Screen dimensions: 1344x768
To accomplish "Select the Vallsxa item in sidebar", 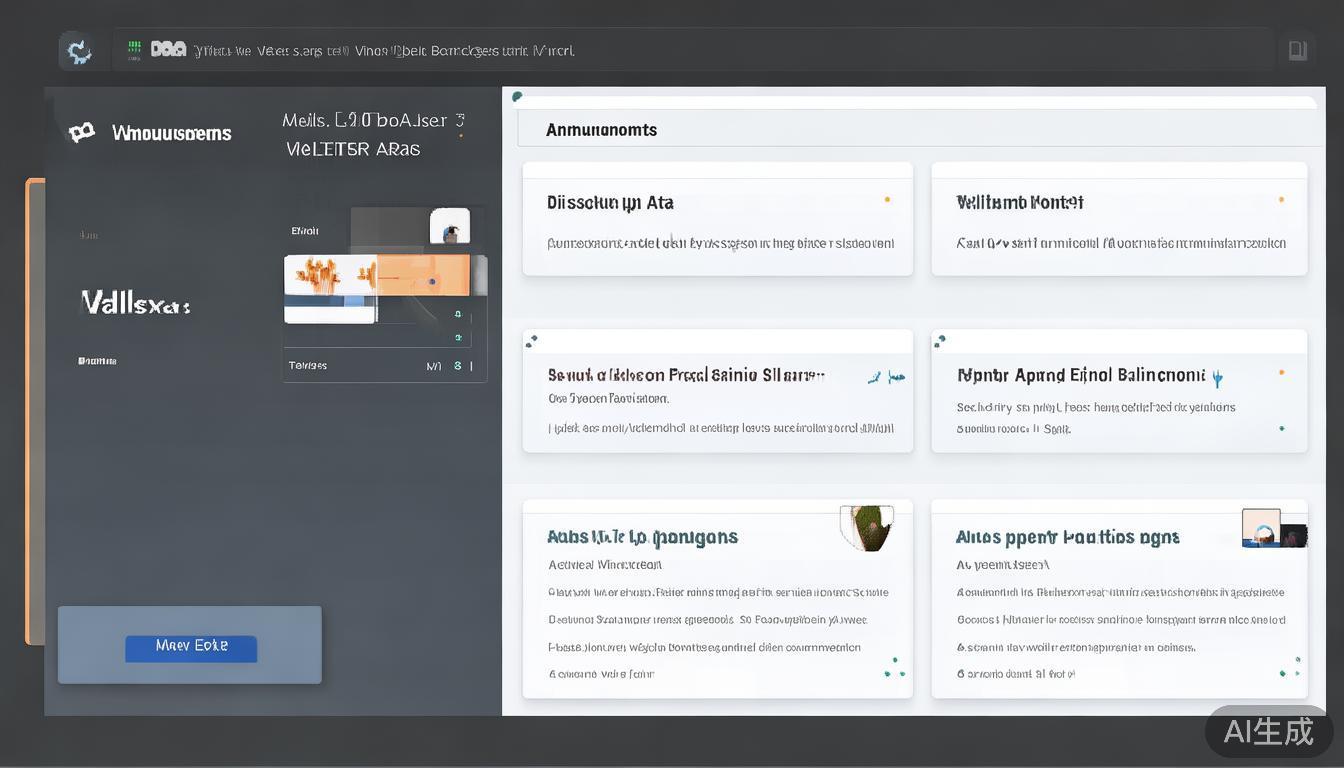I will tap(135, 303).
